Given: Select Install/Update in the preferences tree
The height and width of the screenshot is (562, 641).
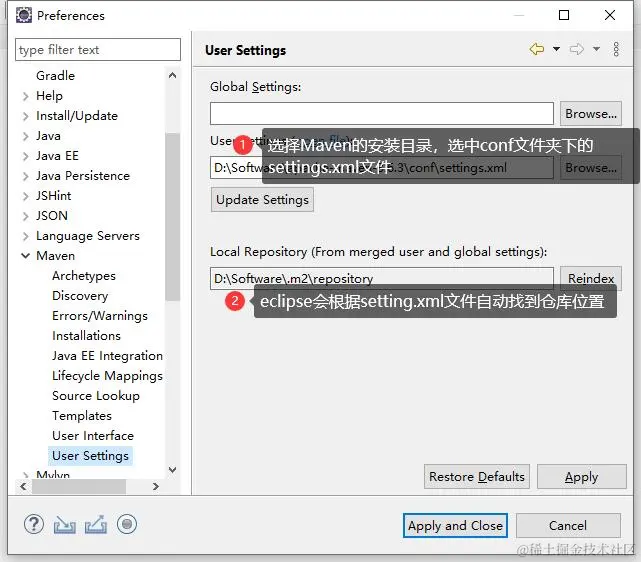Looking at the screenshot, I should (77, 116).
